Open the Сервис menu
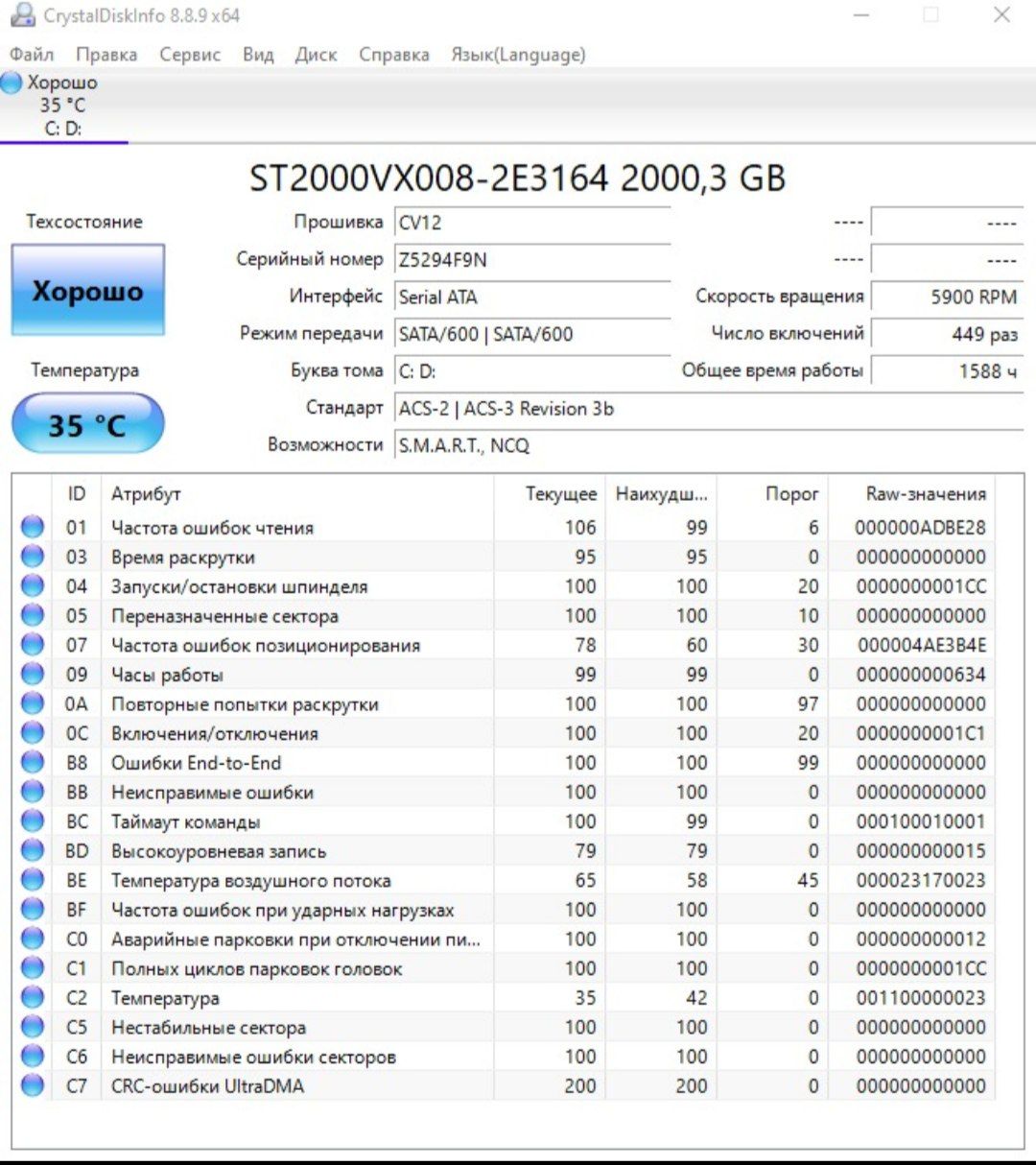Viewport: 1036px width, 1165px height. 190,55
